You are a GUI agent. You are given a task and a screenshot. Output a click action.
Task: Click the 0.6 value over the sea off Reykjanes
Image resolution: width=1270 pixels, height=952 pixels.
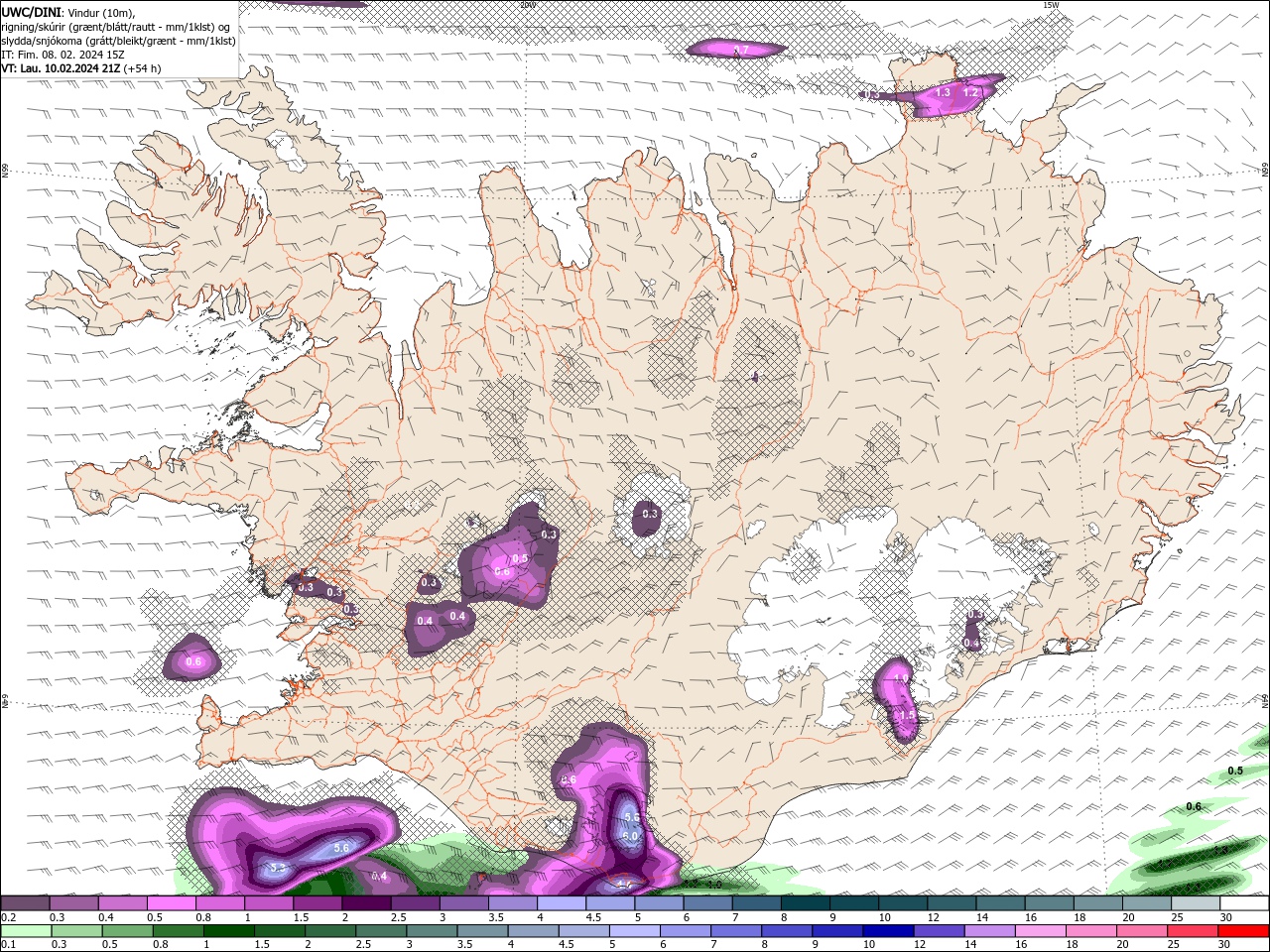click(194, 661)
